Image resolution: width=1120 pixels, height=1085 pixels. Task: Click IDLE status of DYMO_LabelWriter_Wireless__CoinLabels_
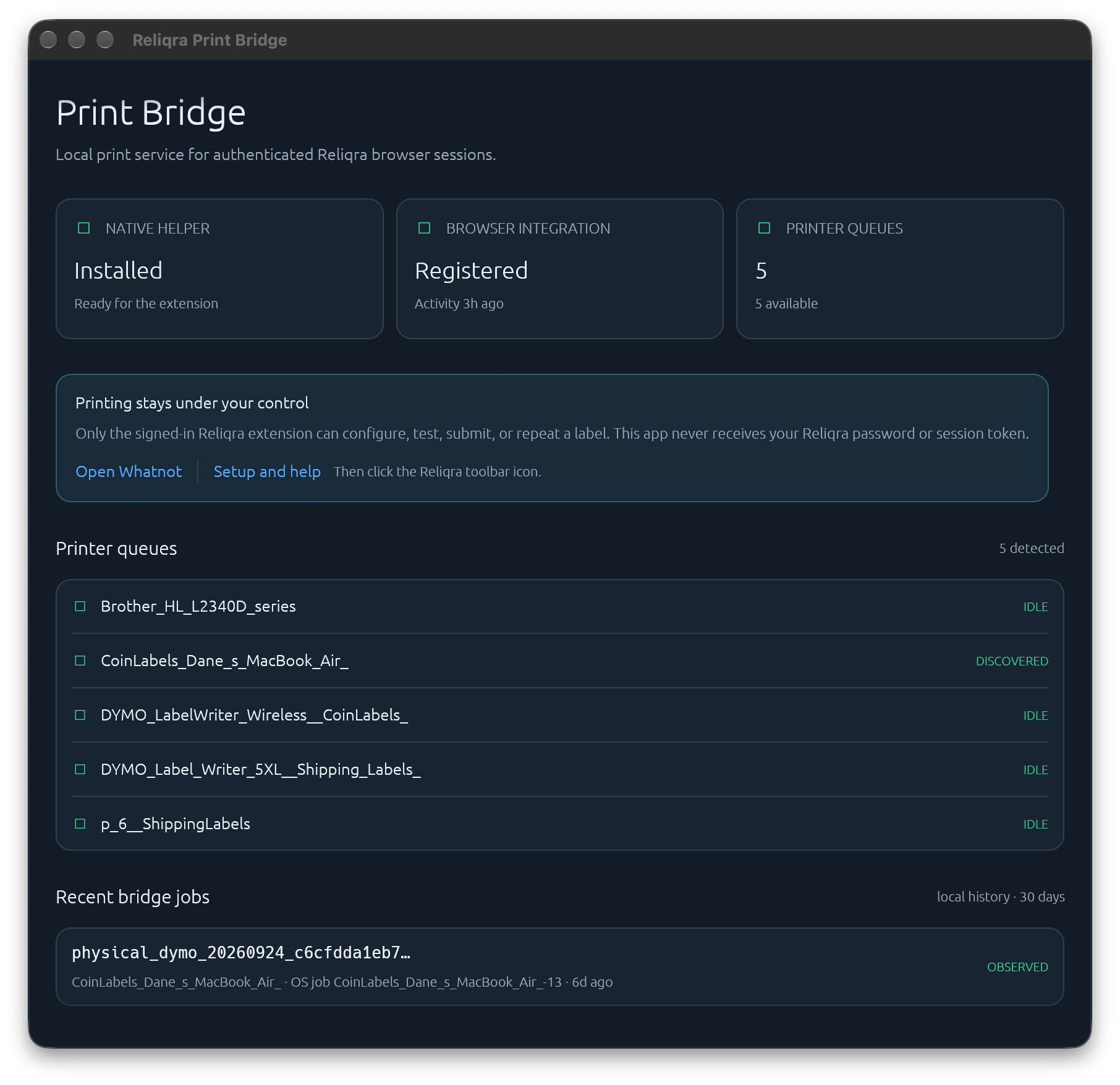pos(1035,716)
